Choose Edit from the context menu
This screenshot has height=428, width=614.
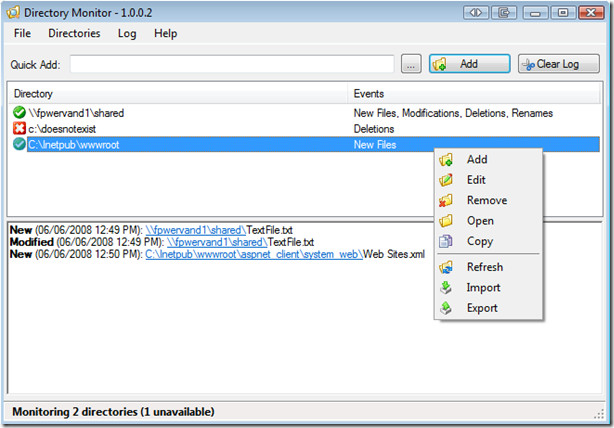(489, 180)
